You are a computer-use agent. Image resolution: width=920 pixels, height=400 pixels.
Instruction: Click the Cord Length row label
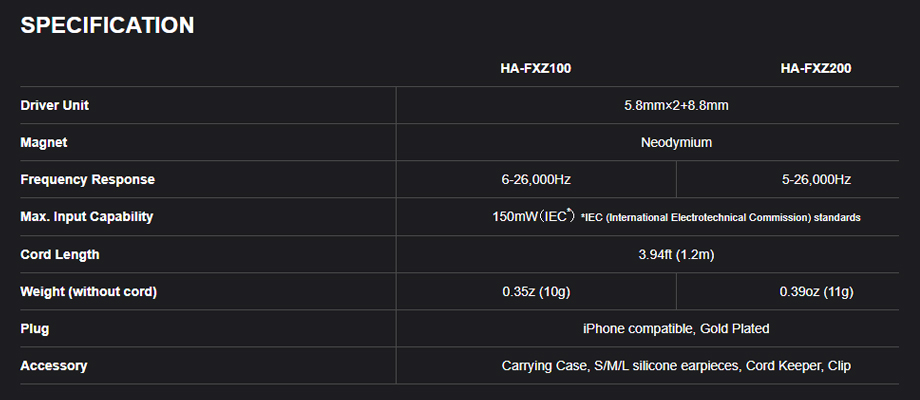pos(60,255)
